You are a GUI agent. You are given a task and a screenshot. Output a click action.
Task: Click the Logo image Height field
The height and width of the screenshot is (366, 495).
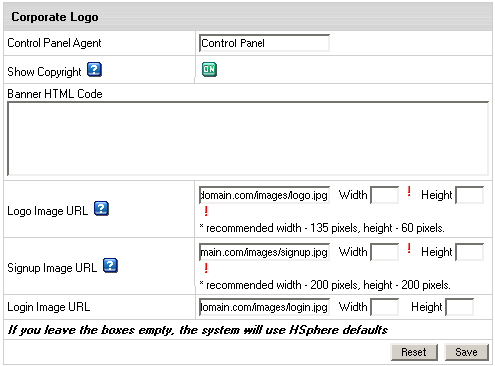coord(470,195)
